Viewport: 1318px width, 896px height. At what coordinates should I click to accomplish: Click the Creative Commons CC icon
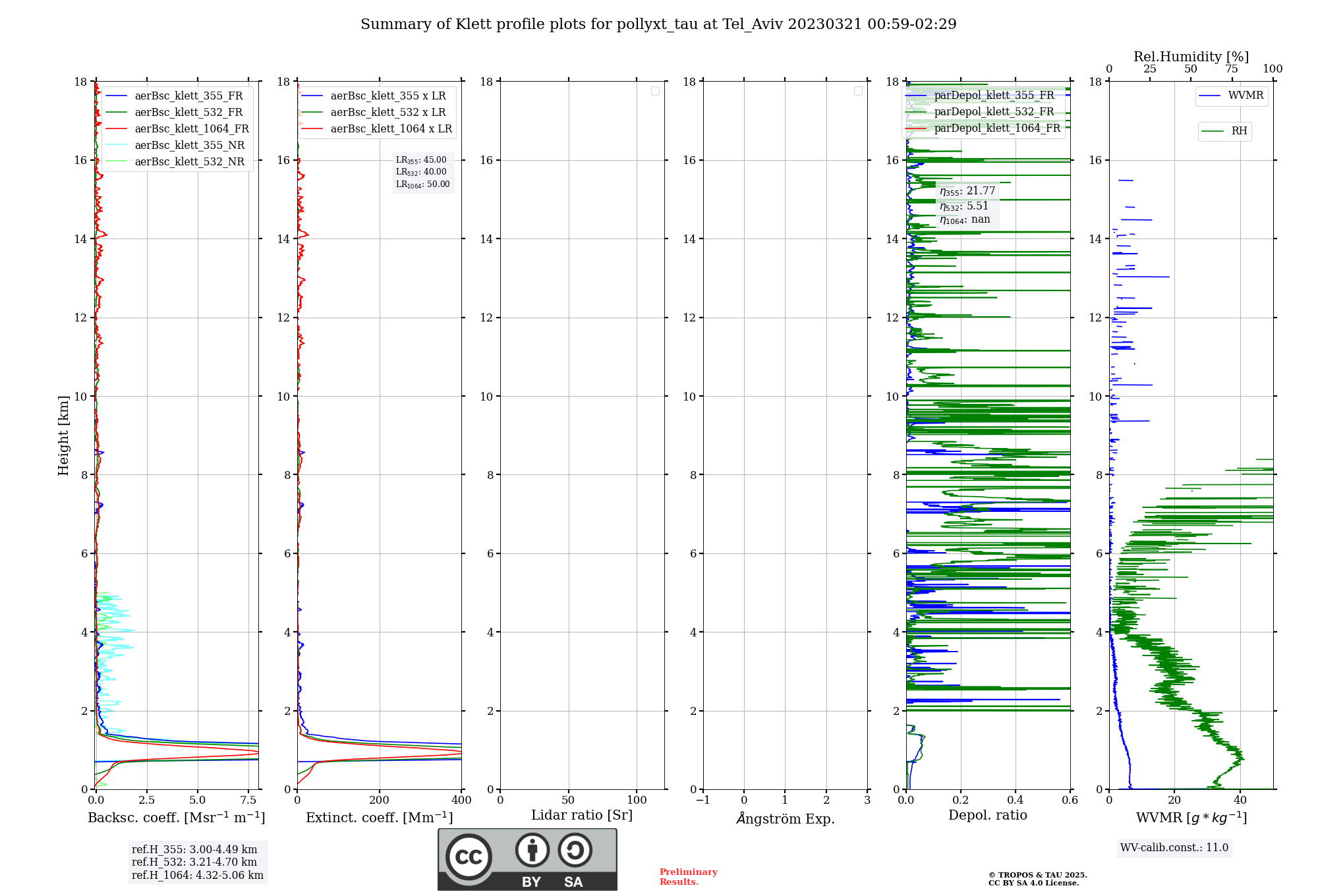pos(469,856)
